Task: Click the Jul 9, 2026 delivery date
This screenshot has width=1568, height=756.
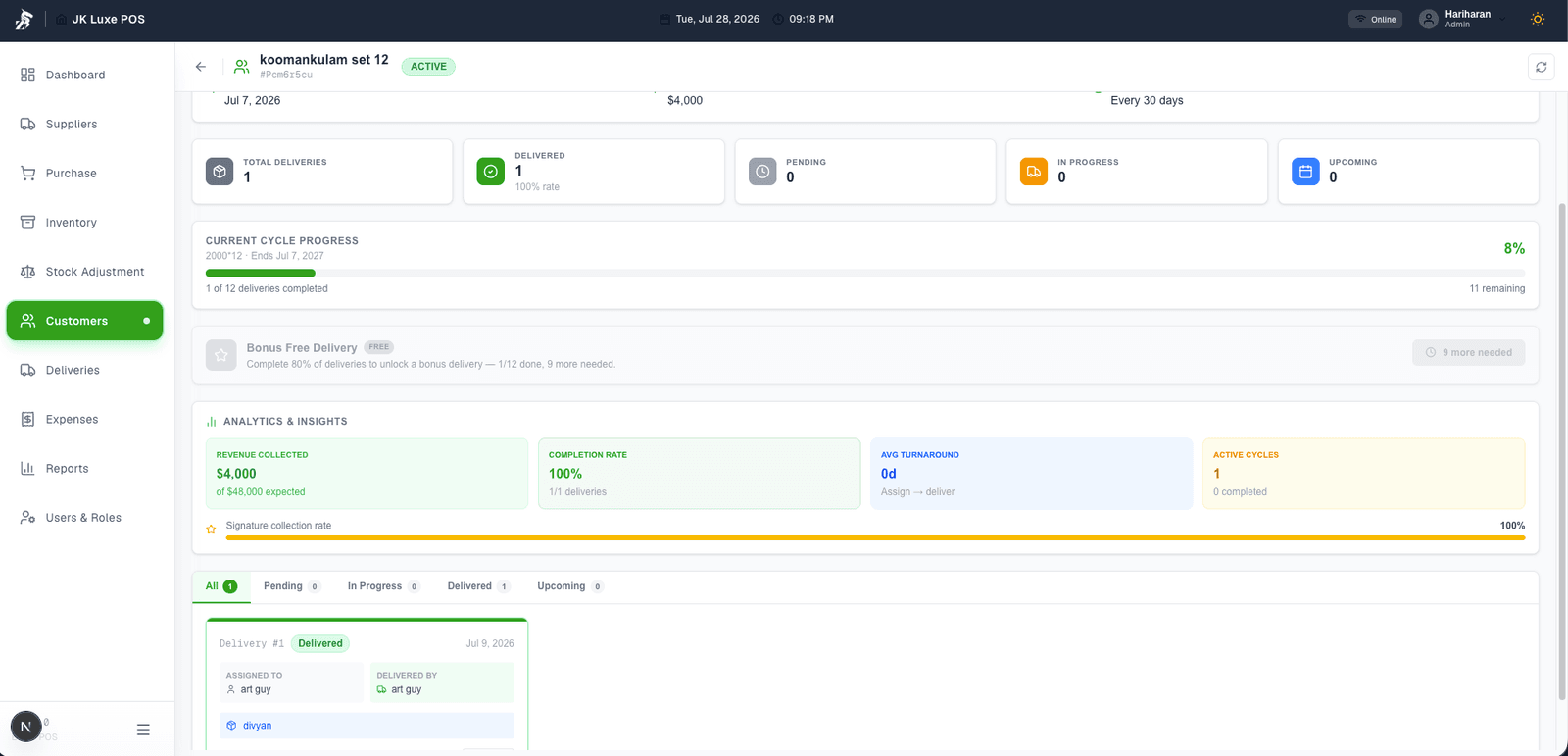Action: 490,644
